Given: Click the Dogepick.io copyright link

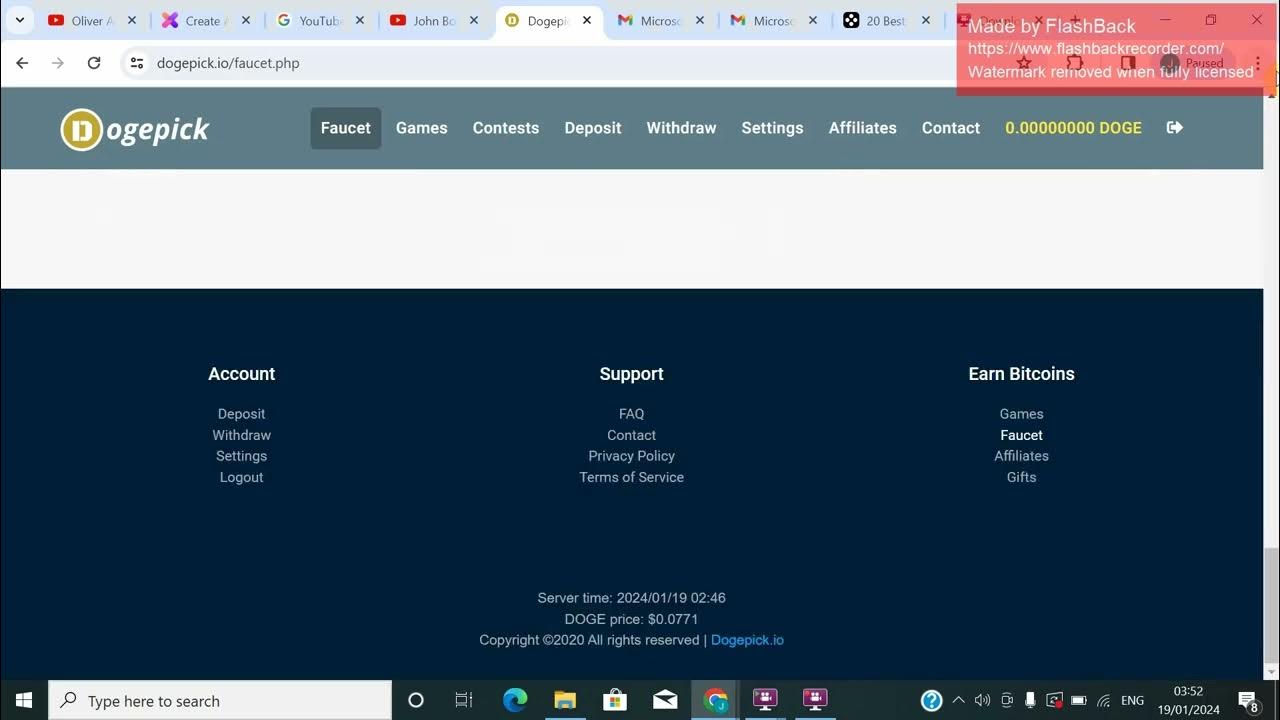Looking at the screenshot, I should click(x=747, y=640).
